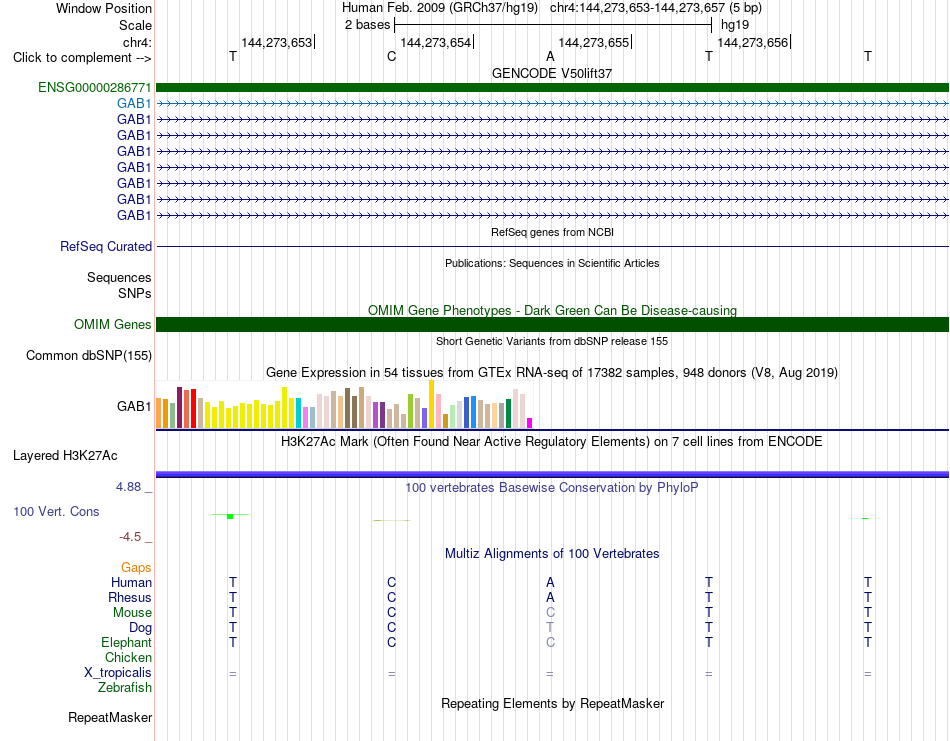
Task: Click the A base in complement row
Action: [x=550, y=56]
